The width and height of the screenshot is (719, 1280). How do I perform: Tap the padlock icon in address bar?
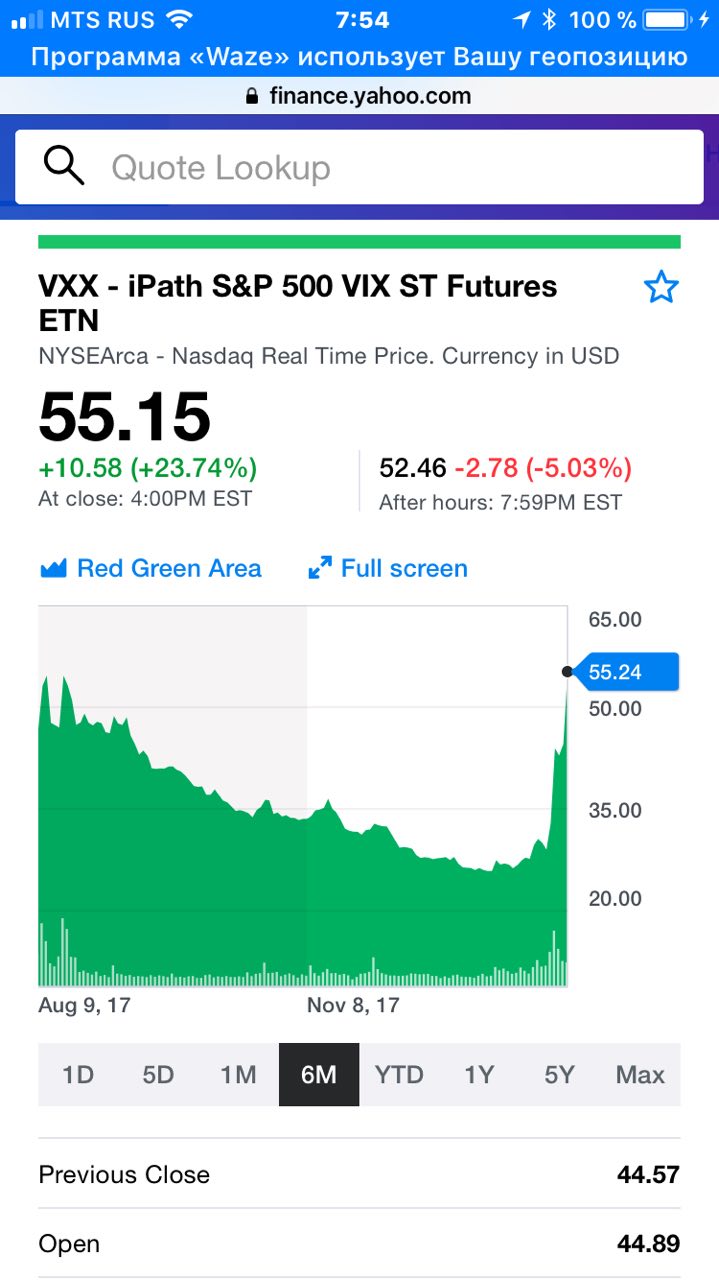pos(252,97)
